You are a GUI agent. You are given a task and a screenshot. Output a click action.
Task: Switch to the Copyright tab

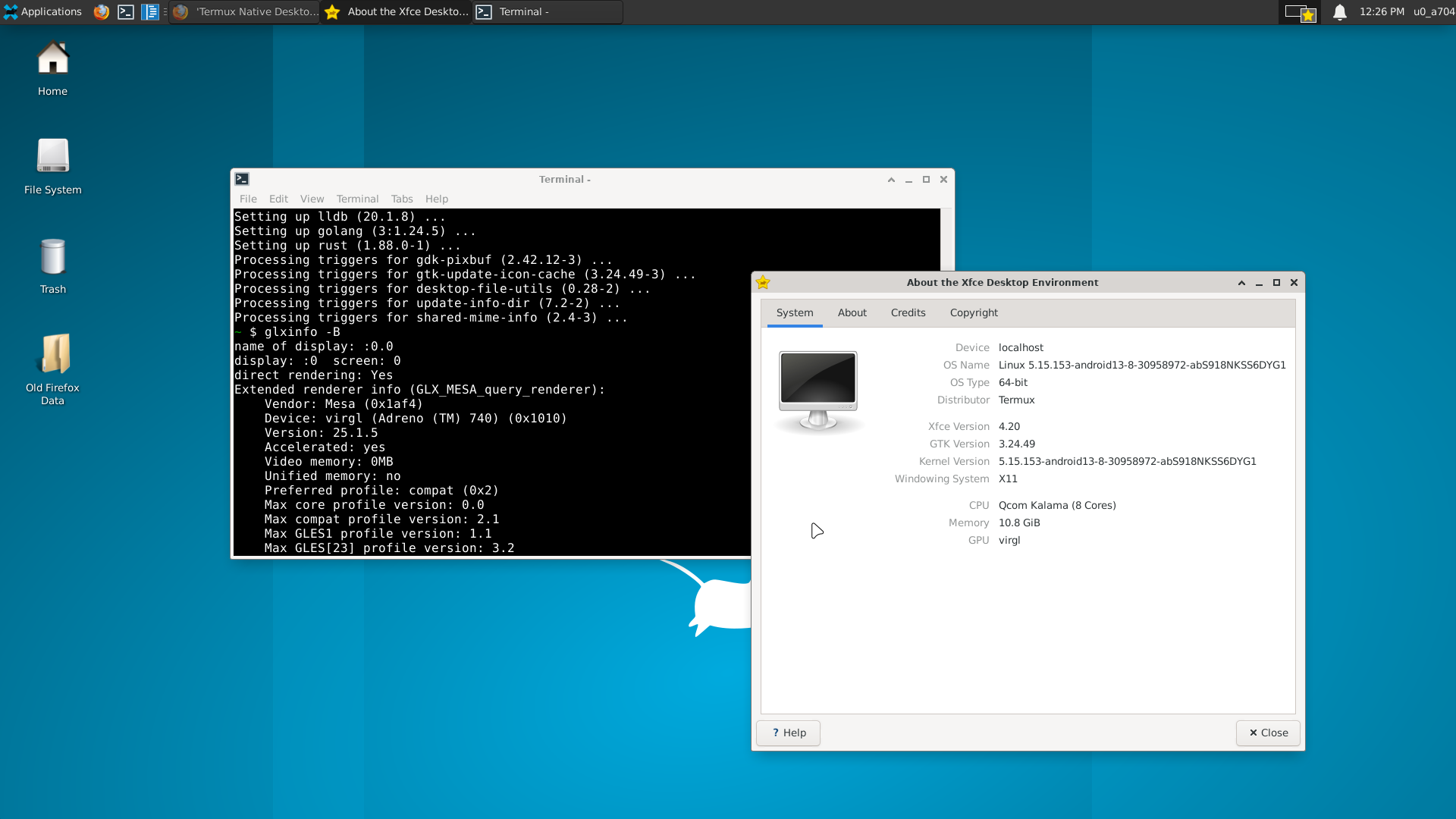(x=974, y=312)
